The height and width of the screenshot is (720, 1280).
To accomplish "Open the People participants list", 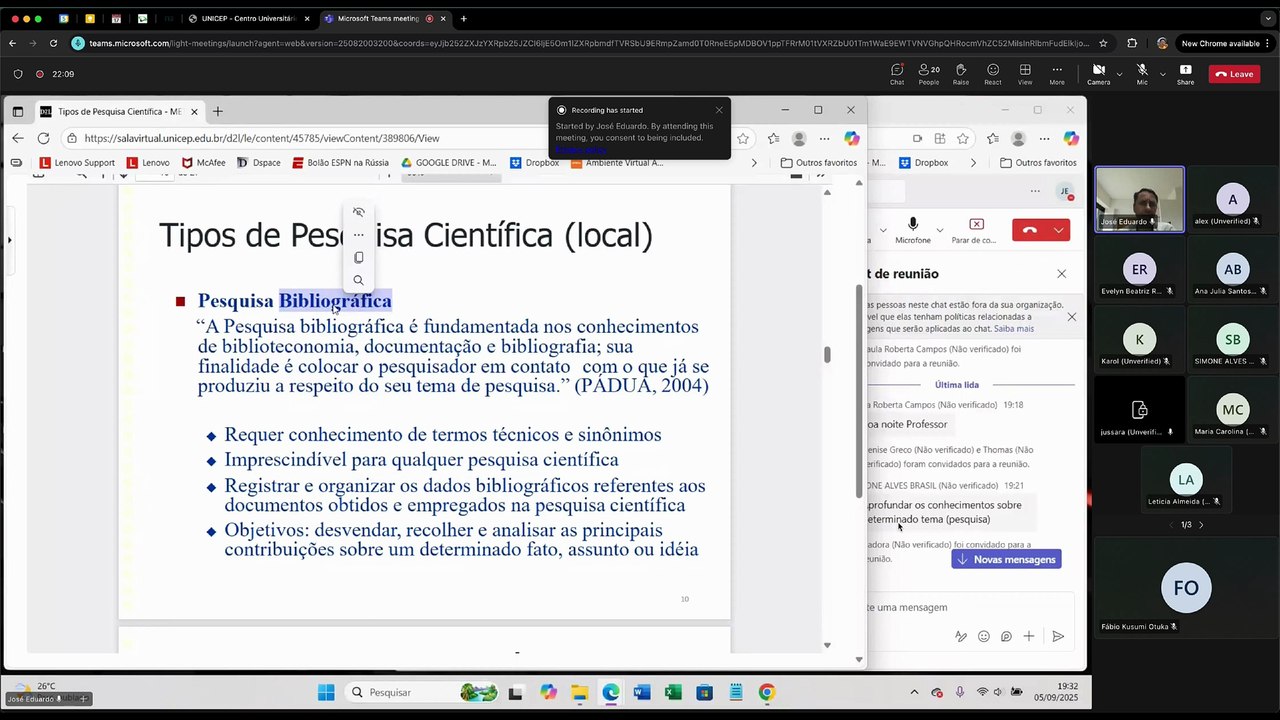I will pos(929,73).
